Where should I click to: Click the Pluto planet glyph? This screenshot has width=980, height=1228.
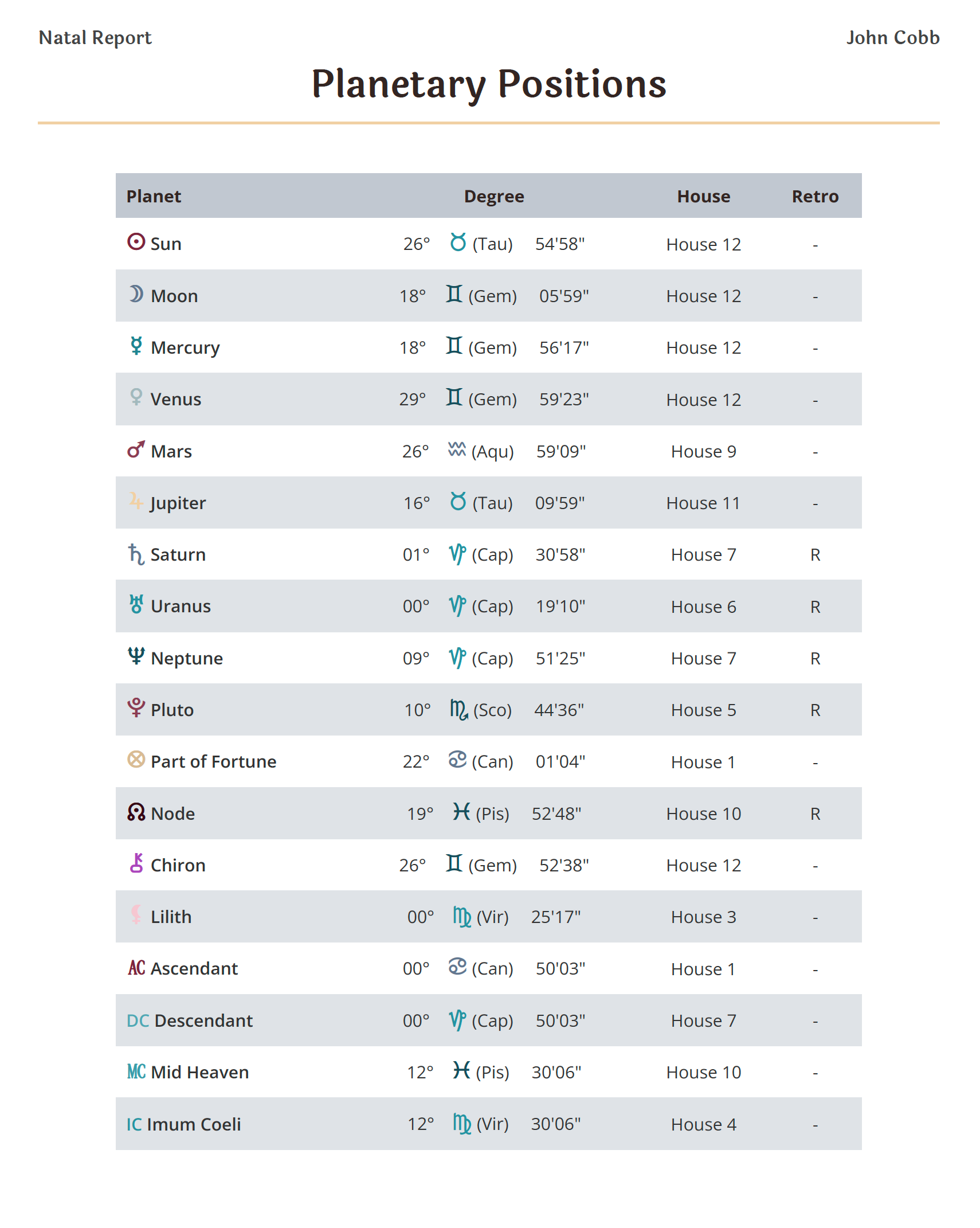tap(136, 708)
